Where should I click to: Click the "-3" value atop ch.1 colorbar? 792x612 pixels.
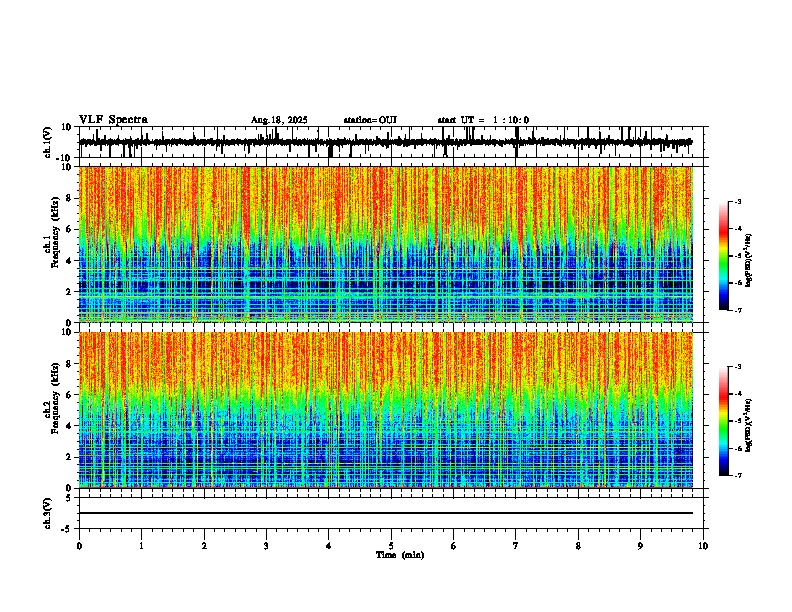click(x=738, y=201)
